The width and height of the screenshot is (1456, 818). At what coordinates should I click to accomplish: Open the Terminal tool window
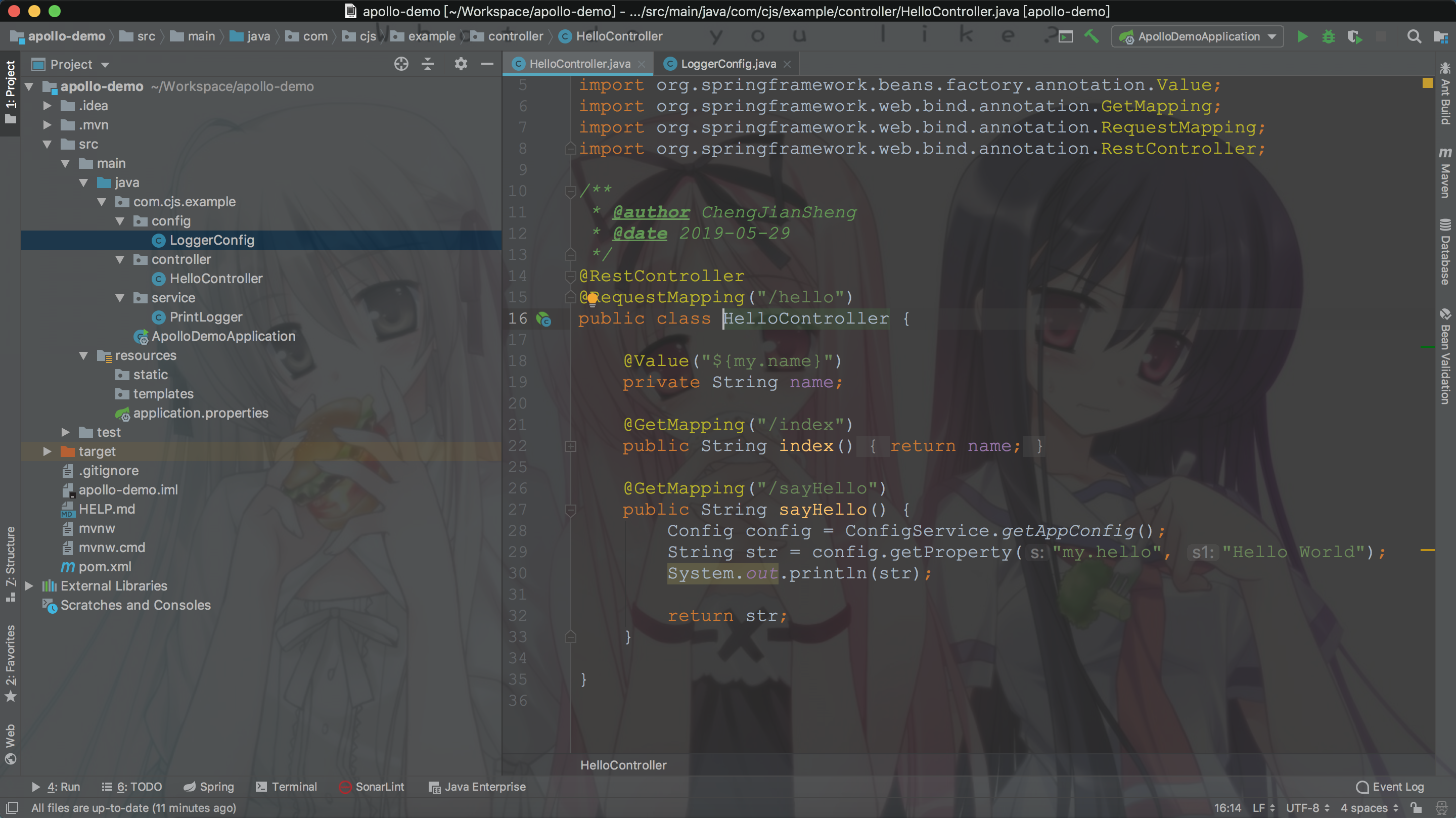click(286, 787)
